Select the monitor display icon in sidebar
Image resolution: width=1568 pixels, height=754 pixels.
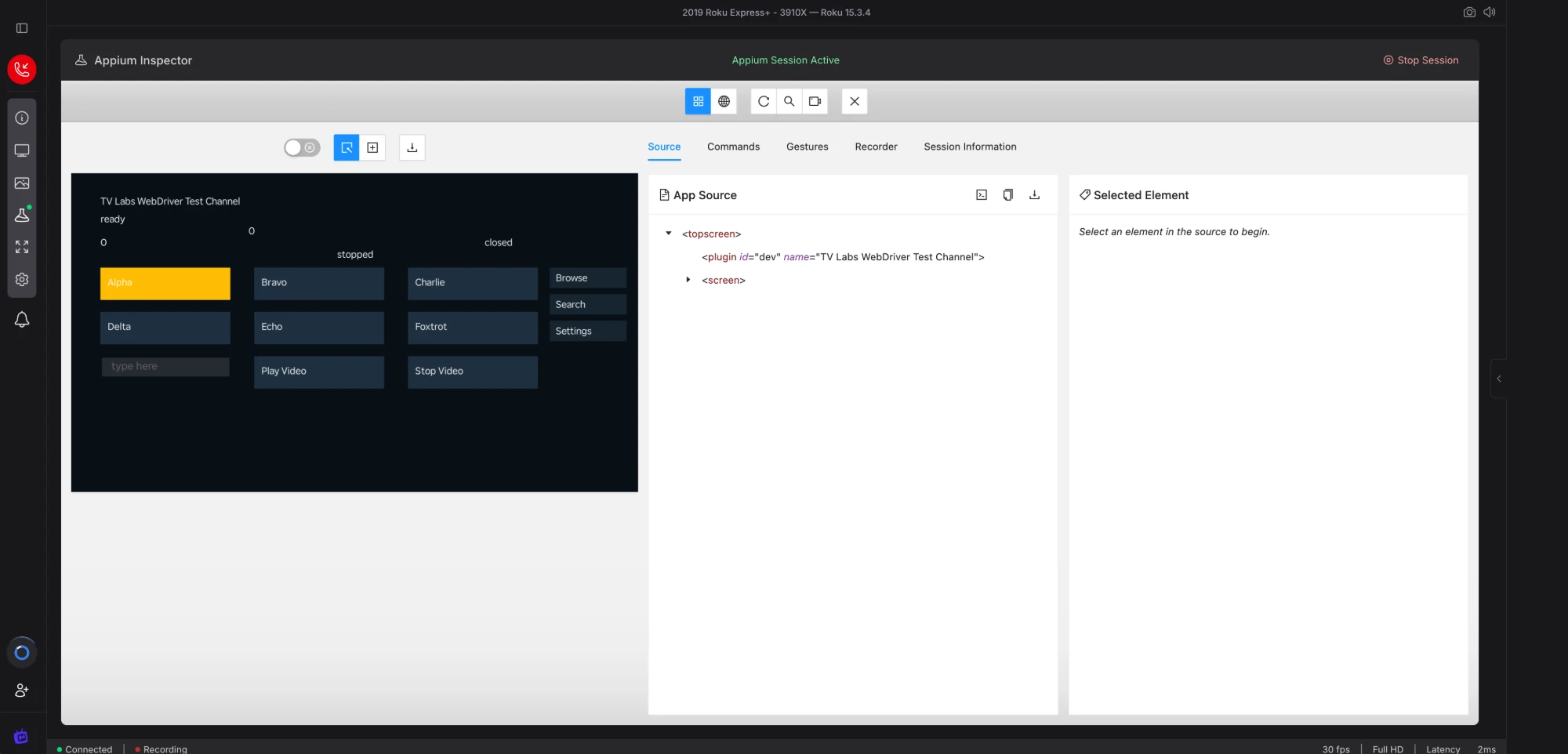[x=22, y=150]
